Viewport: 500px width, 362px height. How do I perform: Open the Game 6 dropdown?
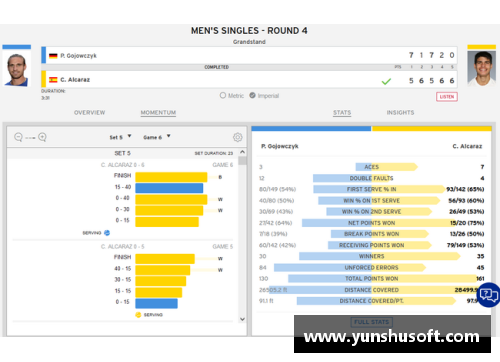157,137
